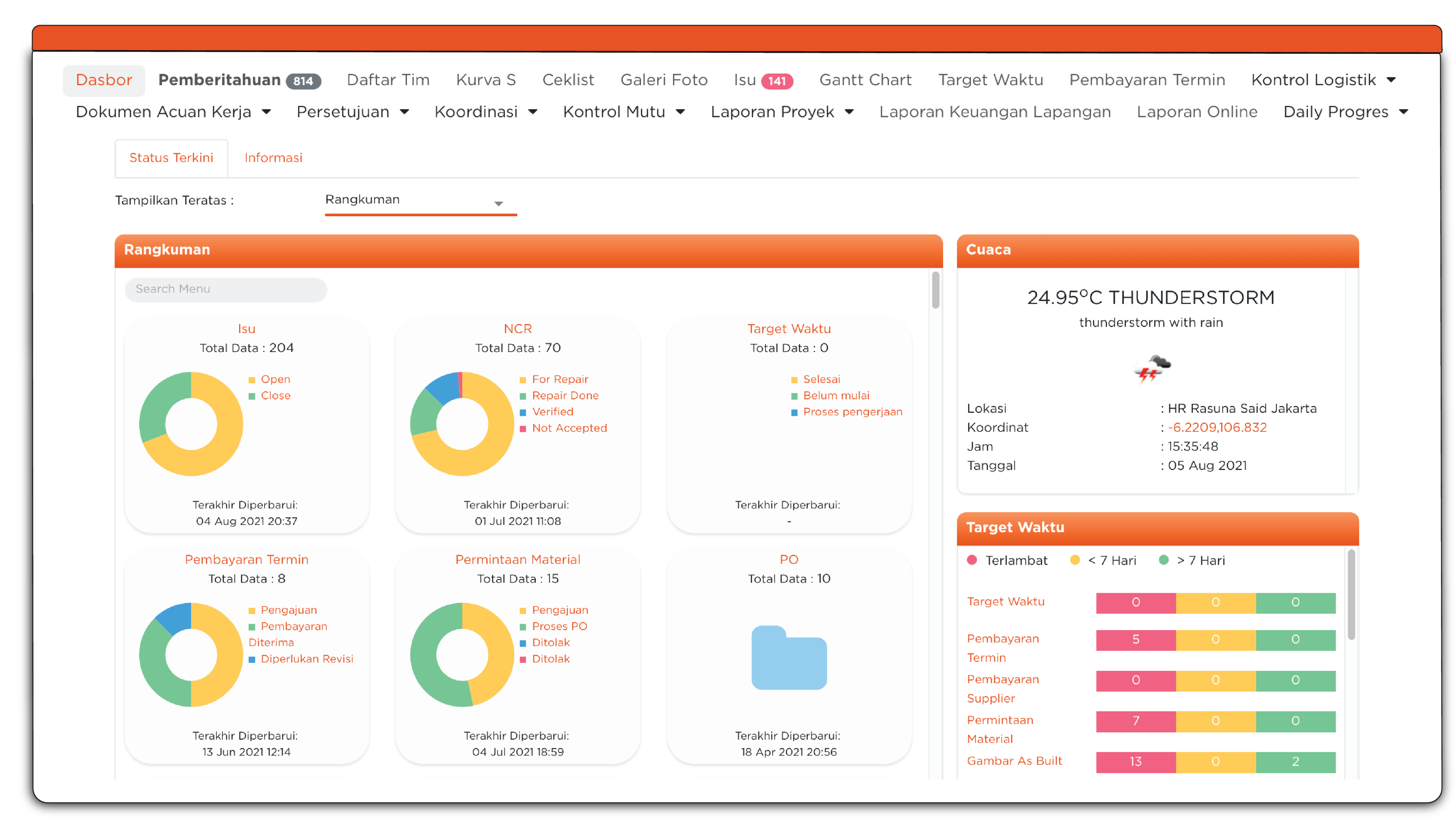The width and height of the screenshot is (1456, 819).
Task: Toggle the Proses pengerjaan legend entry
Action: tap(847, 412)
